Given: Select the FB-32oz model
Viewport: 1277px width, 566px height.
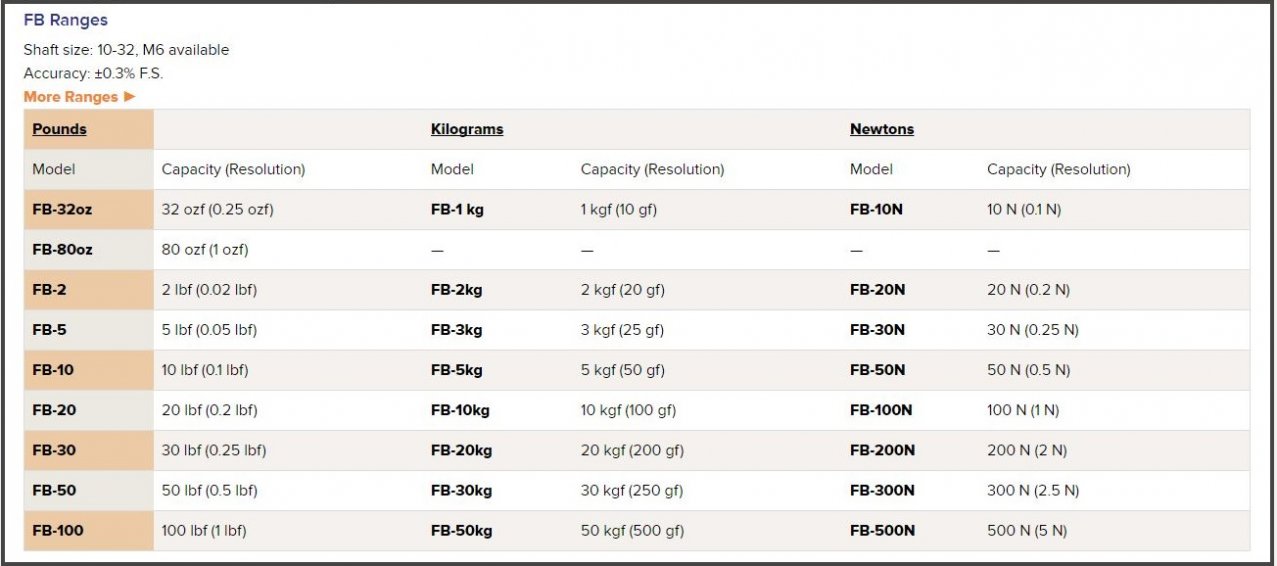Looking at the screenshot, I should [x=62, y=210].
